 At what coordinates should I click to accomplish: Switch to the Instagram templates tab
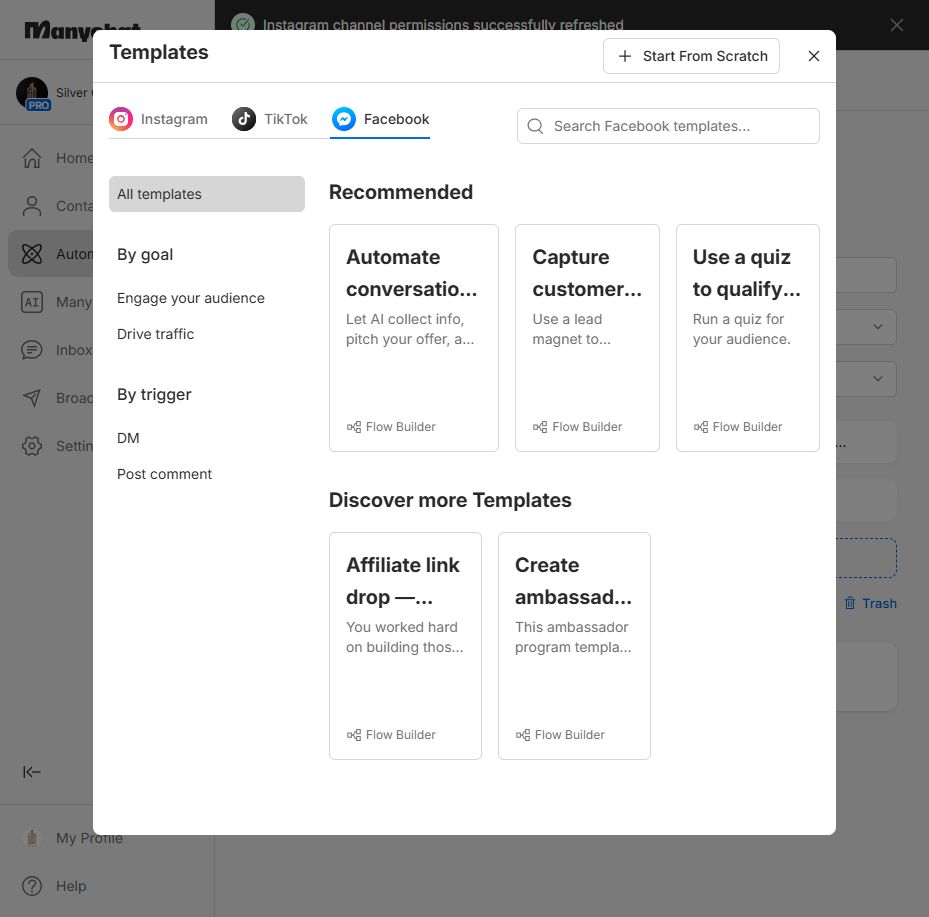pos(158,119)
